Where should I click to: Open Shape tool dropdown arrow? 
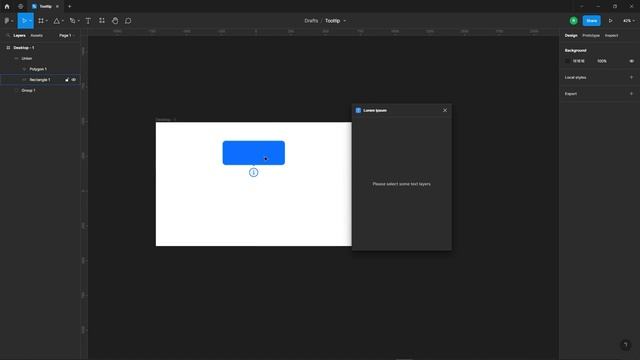[x=62, y=21]
